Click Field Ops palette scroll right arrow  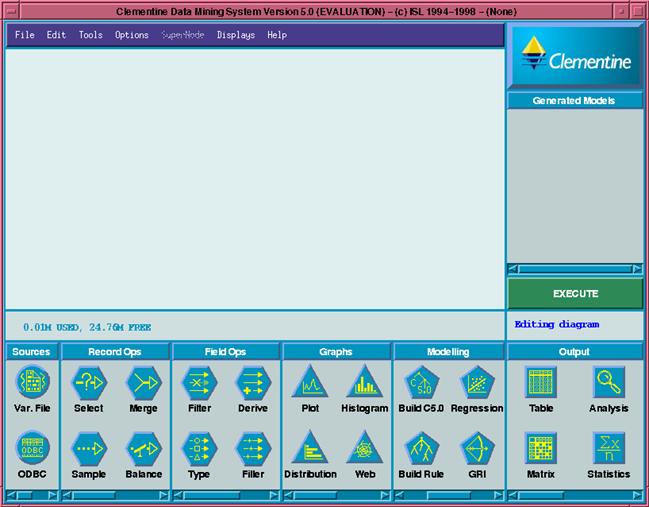point(274,495)
